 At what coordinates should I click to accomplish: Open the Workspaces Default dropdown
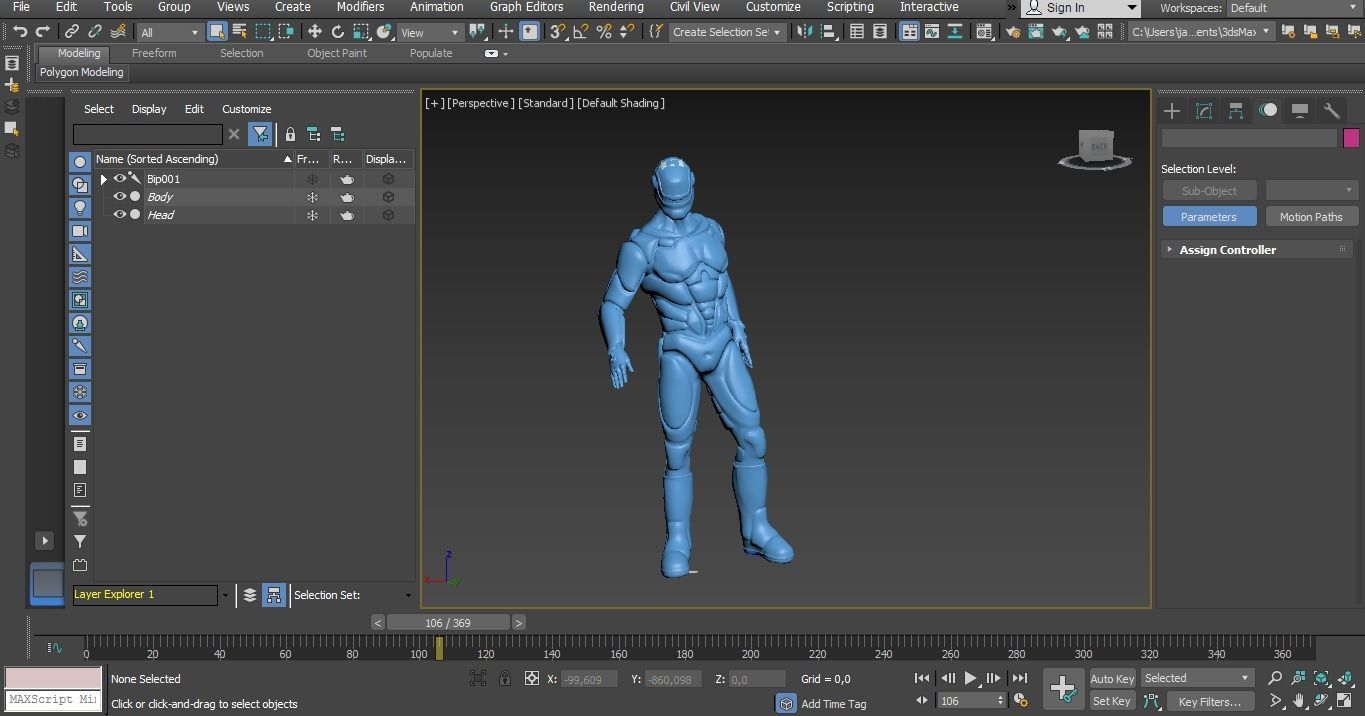pyautogui.click(x=1292, y=8)
